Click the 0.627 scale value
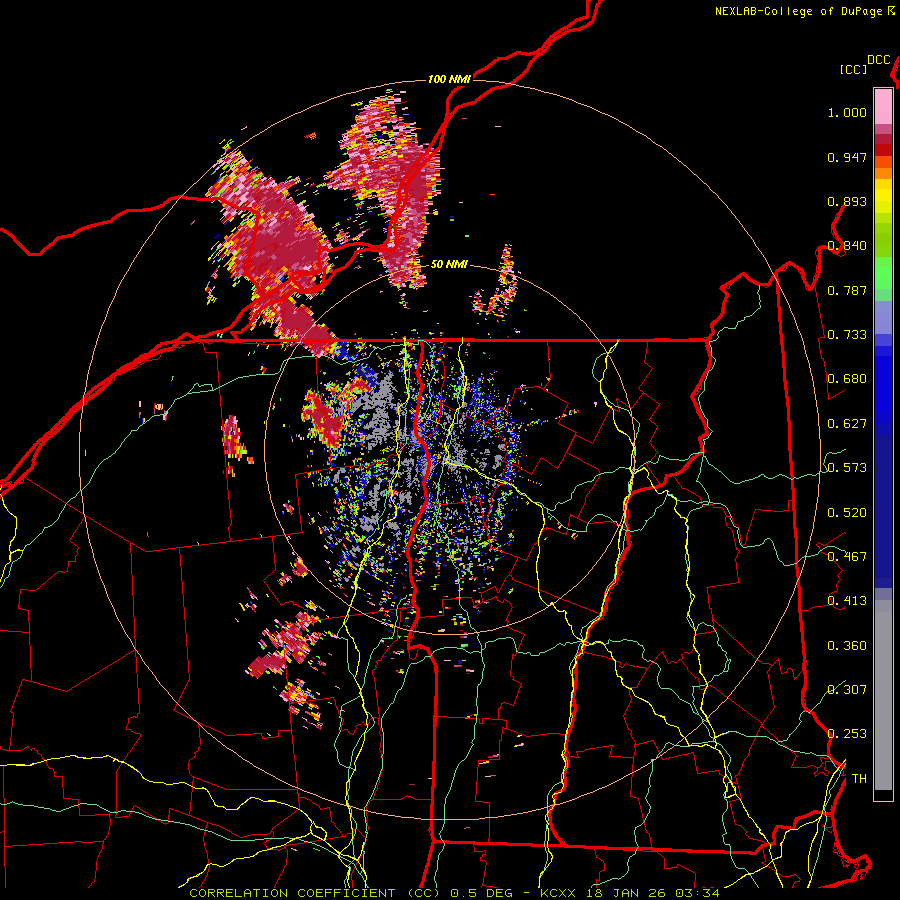This screenshot has height=900, width=900. (847, 424)
